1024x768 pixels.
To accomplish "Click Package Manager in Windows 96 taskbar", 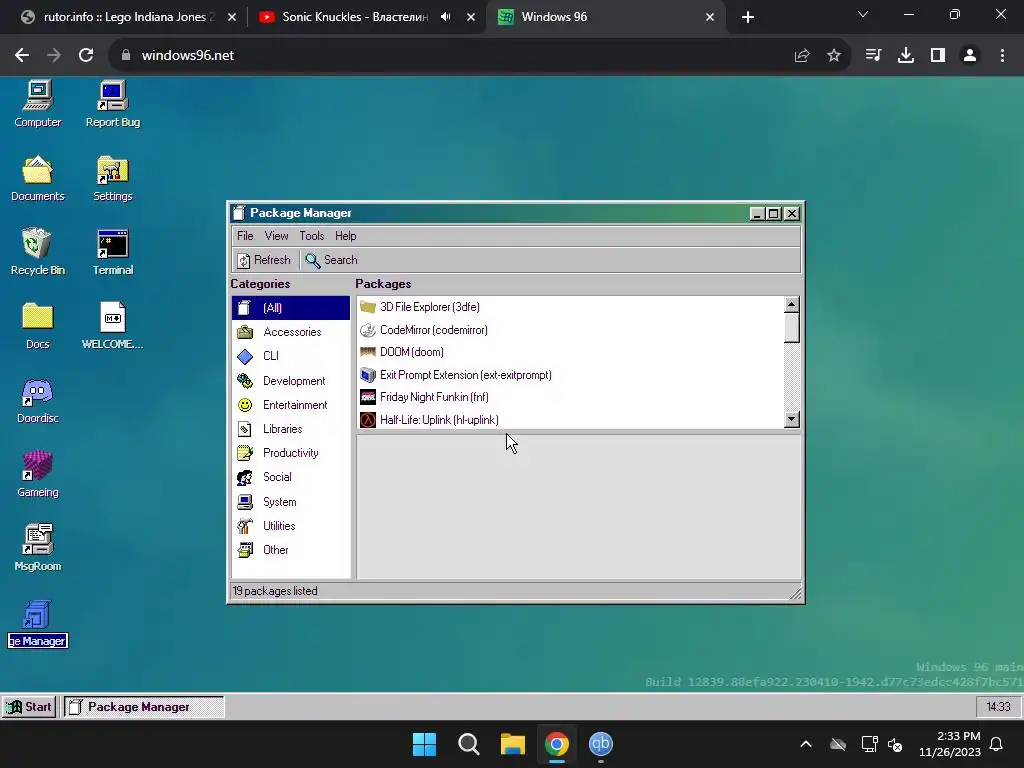I will [144, 707].
